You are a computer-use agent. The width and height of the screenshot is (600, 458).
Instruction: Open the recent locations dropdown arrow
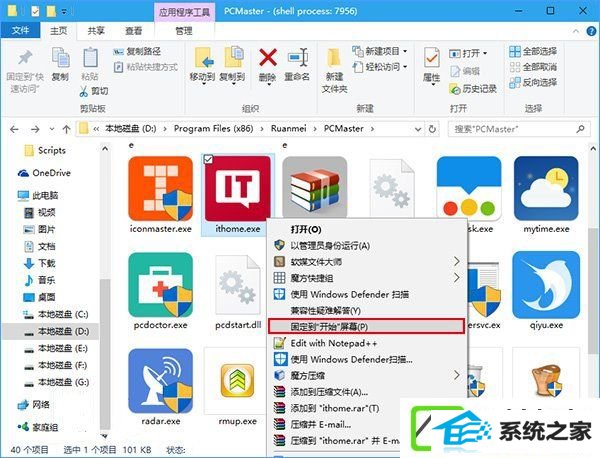[52, 129]
